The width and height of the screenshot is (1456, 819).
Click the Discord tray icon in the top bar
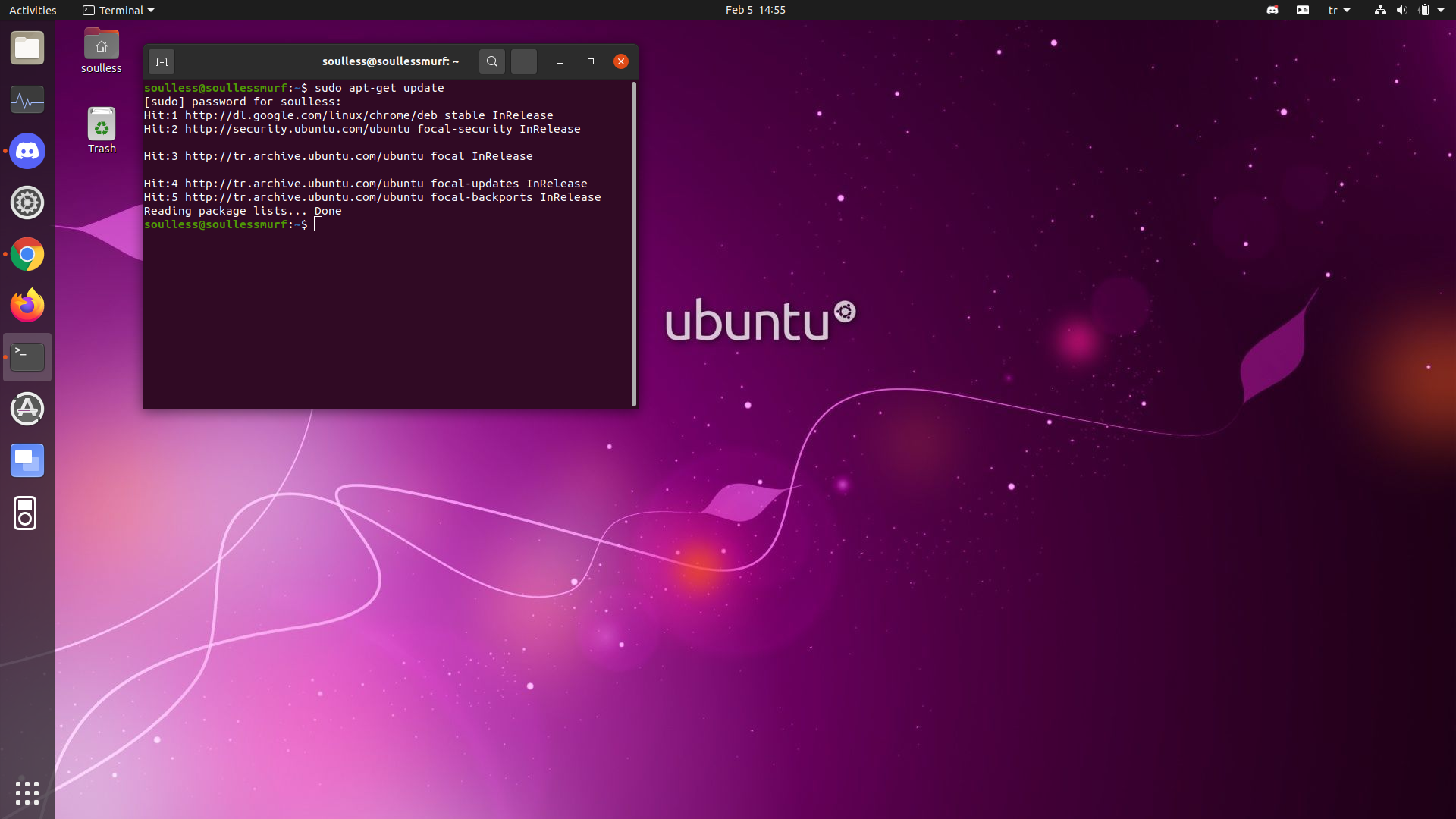[1272, 10]
